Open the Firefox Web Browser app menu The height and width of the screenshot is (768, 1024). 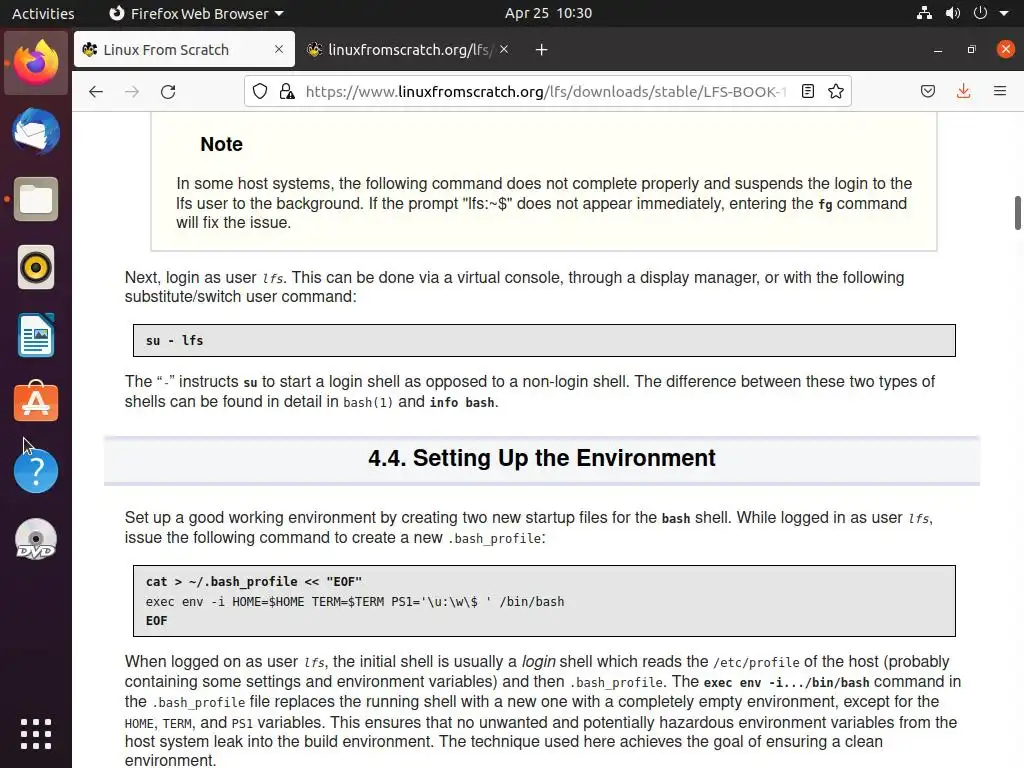pos(196,13)
